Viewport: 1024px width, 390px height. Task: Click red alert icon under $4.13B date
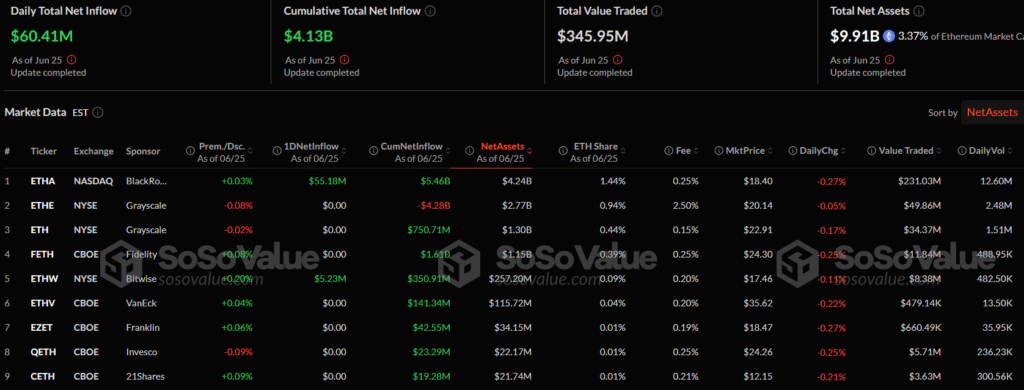pos(345,59)
